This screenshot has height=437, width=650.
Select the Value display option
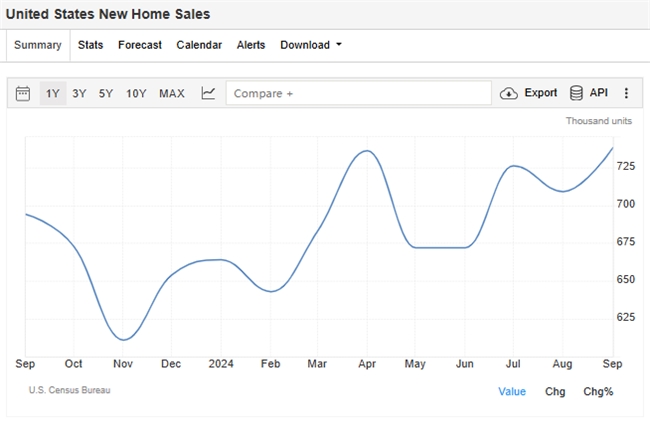tap(512, 391)
